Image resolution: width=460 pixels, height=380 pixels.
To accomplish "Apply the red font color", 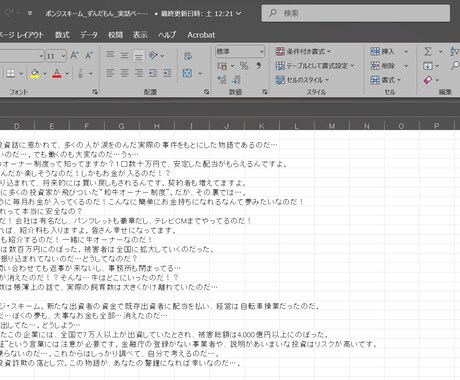I will (57, 73).
